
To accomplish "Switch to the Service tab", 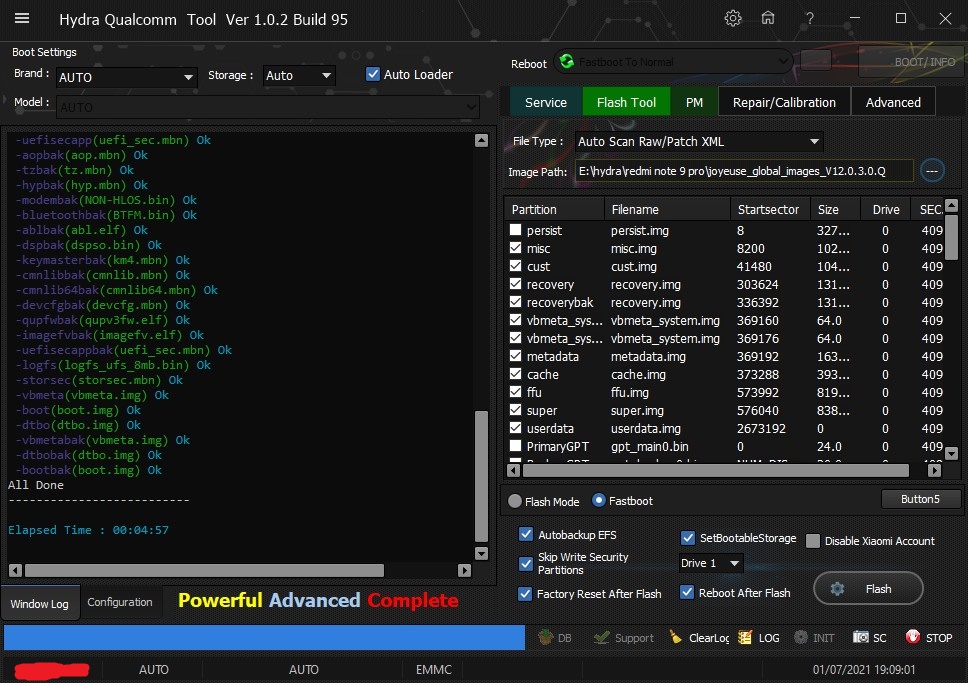I will [546, 102].
